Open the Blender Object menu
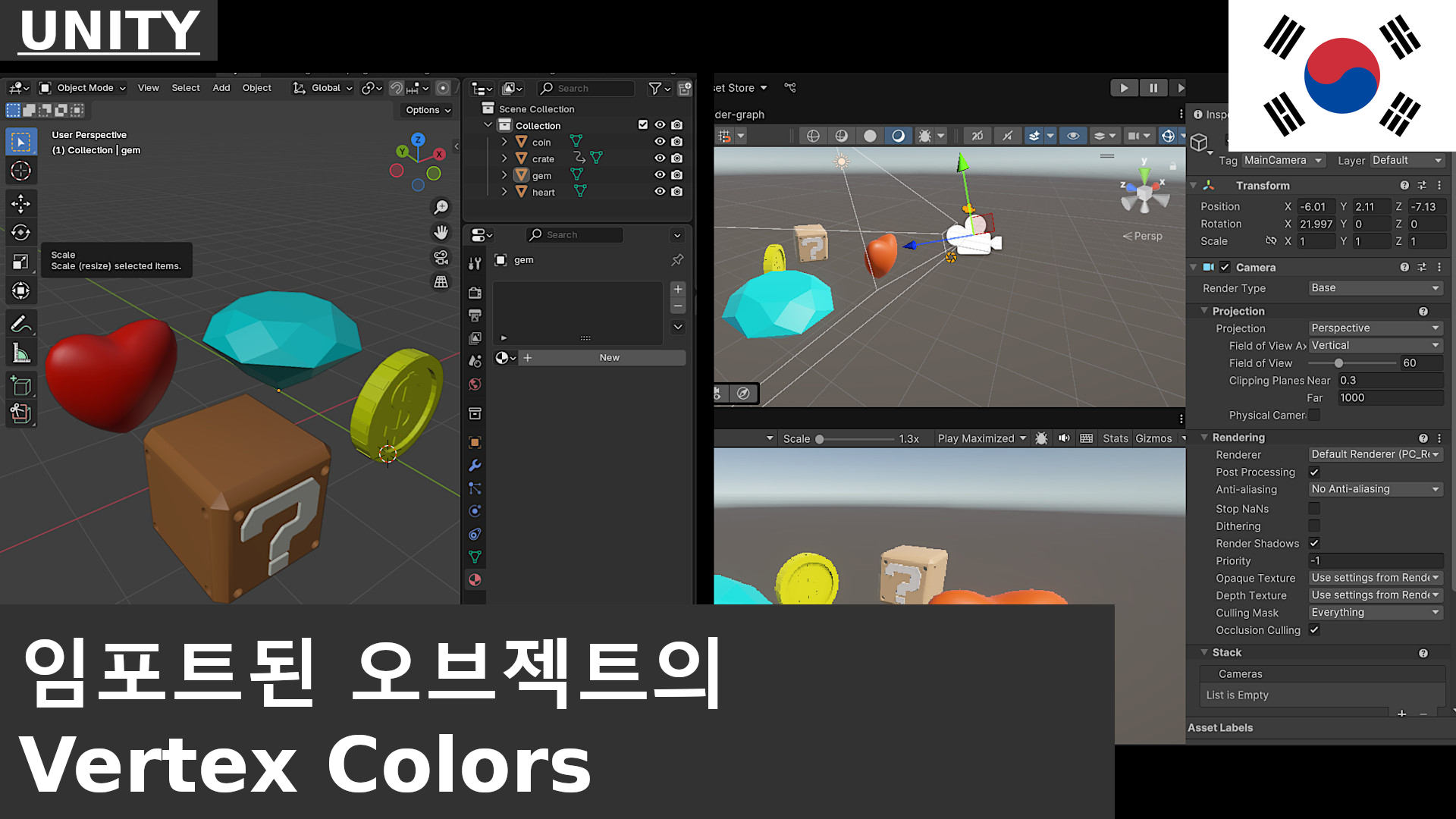 pos(257,88)
